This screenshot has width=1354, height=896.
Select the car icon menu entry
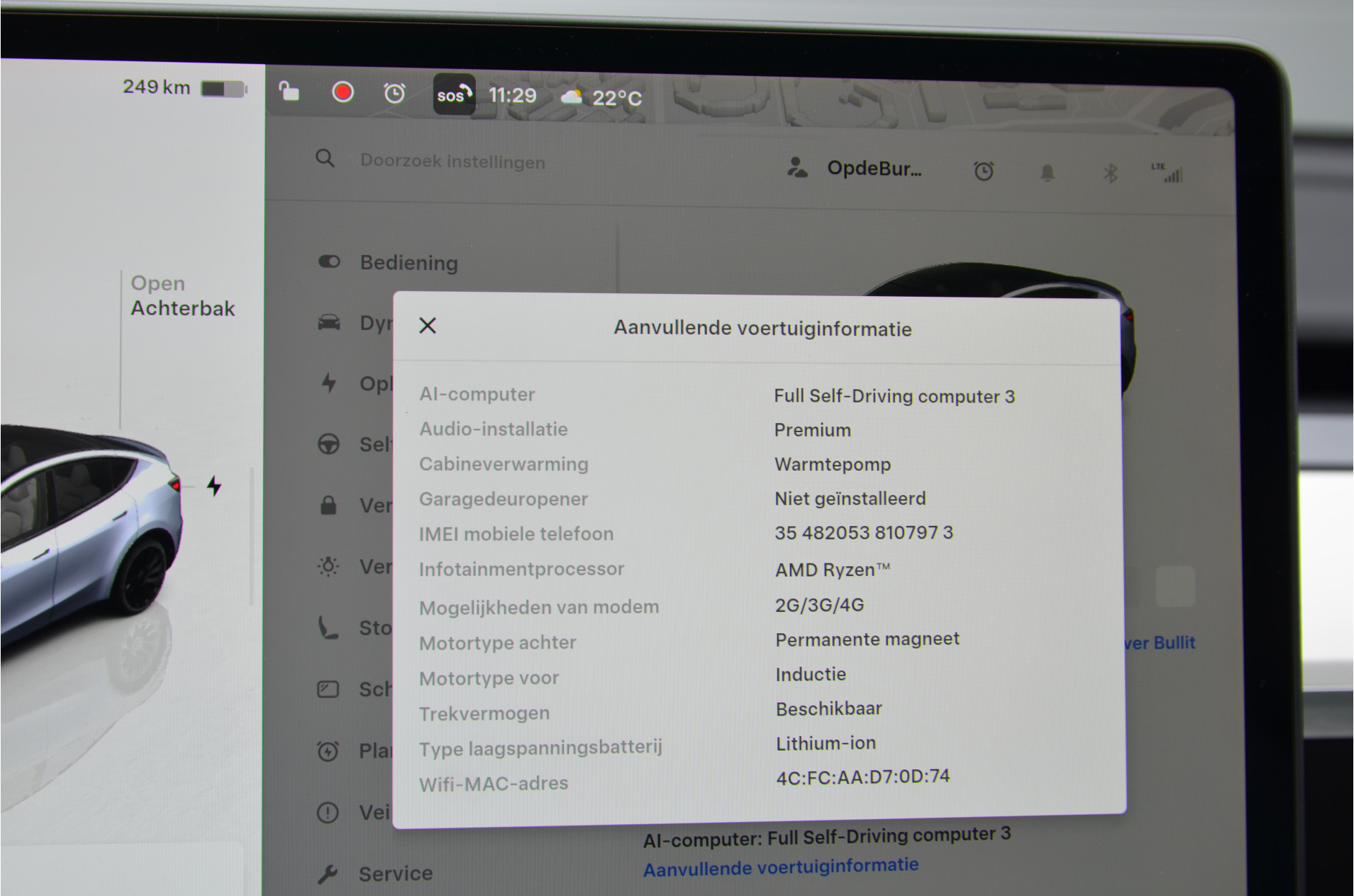[329, 323]
